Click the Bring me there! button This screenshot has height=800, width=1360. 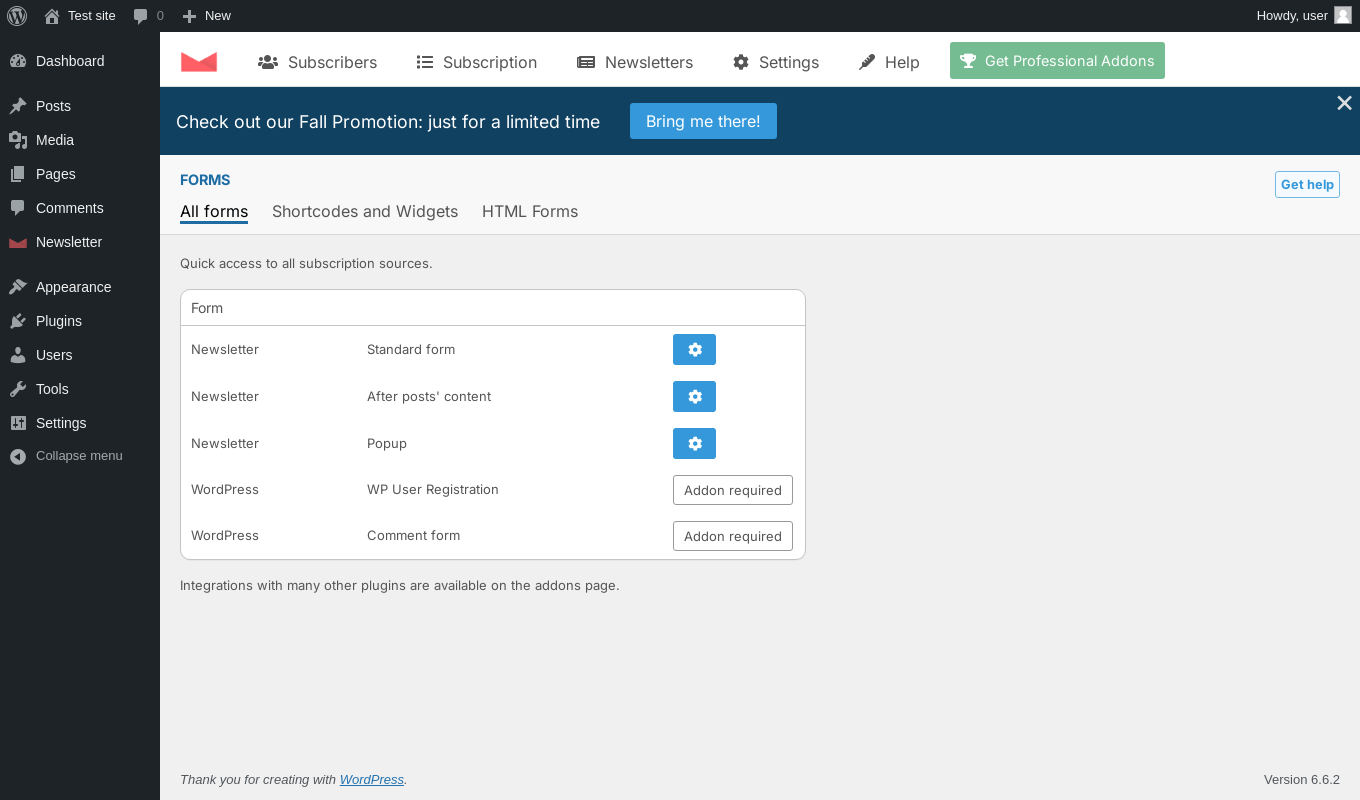pyautogui.click(x=703, y=121)
